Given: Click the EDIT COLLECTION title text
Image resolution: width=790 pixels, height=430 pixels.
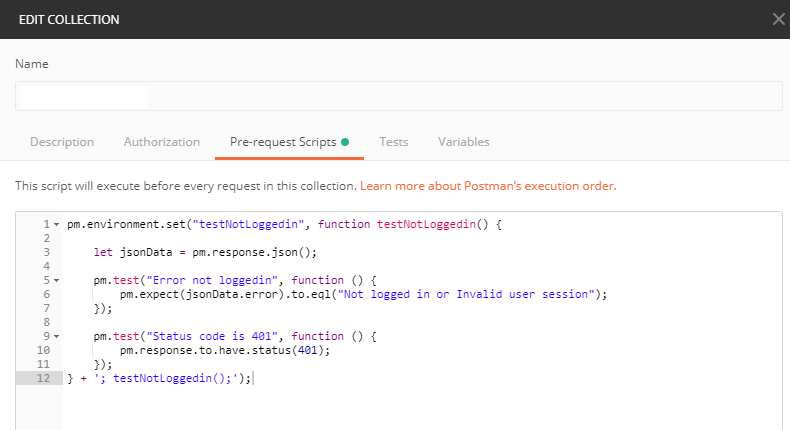Looking at the screenshot, I should [x=68, y=19].
